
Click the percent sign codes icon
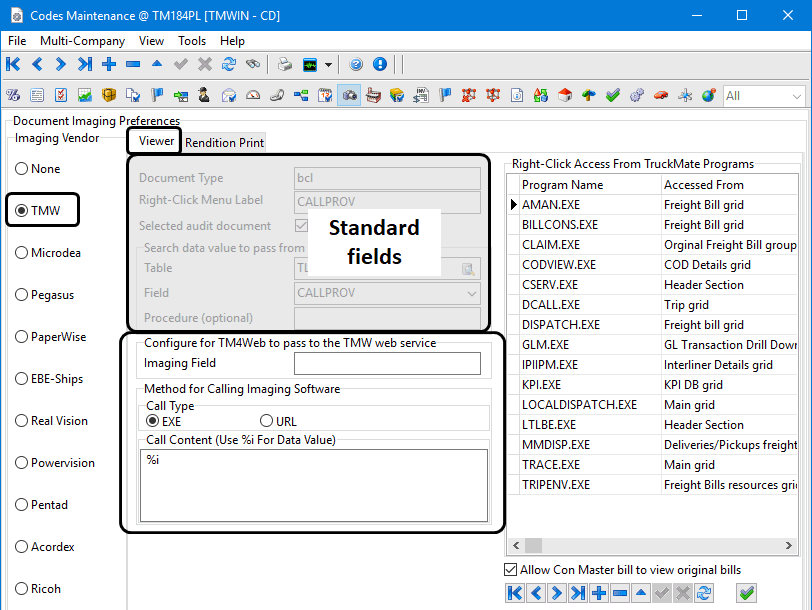point(13,96)
